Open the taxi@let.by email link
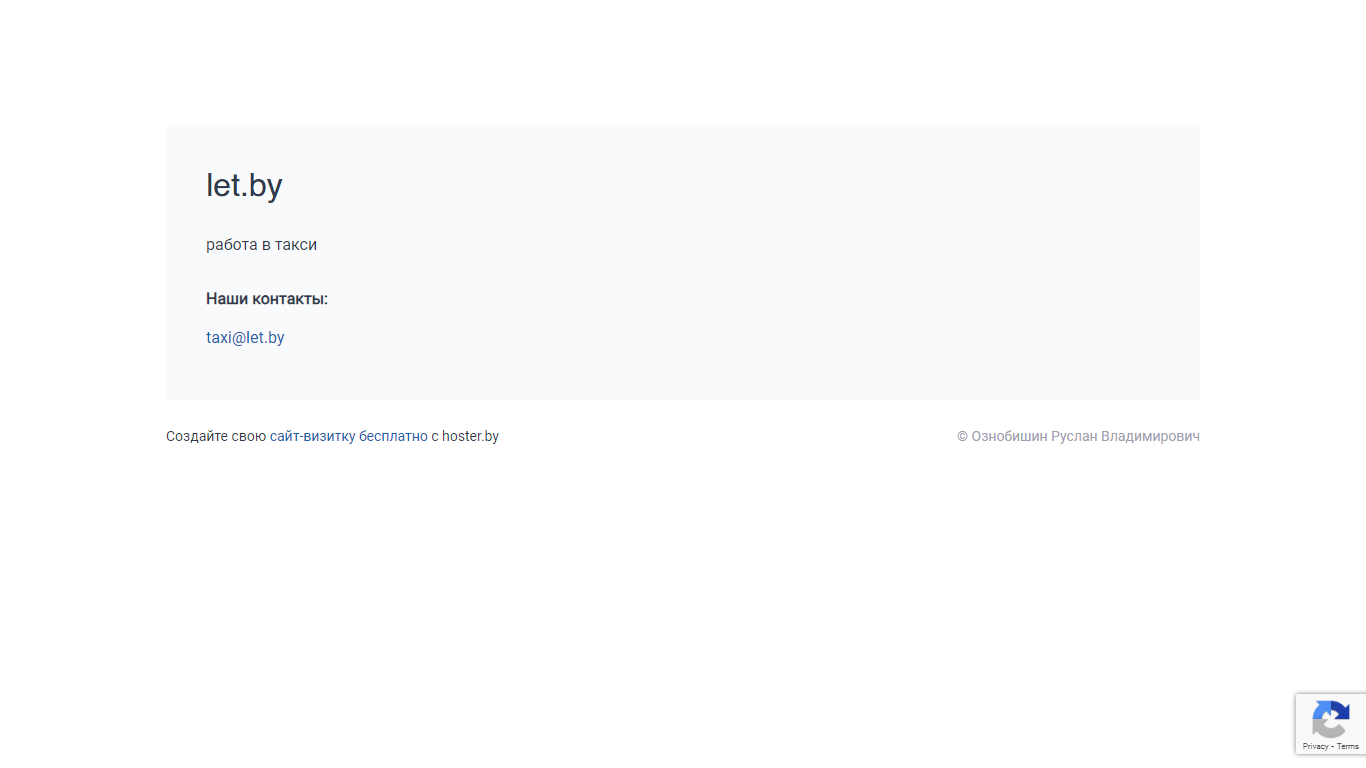The width and height of the screenshot is (1366, 768). point(245,338)
